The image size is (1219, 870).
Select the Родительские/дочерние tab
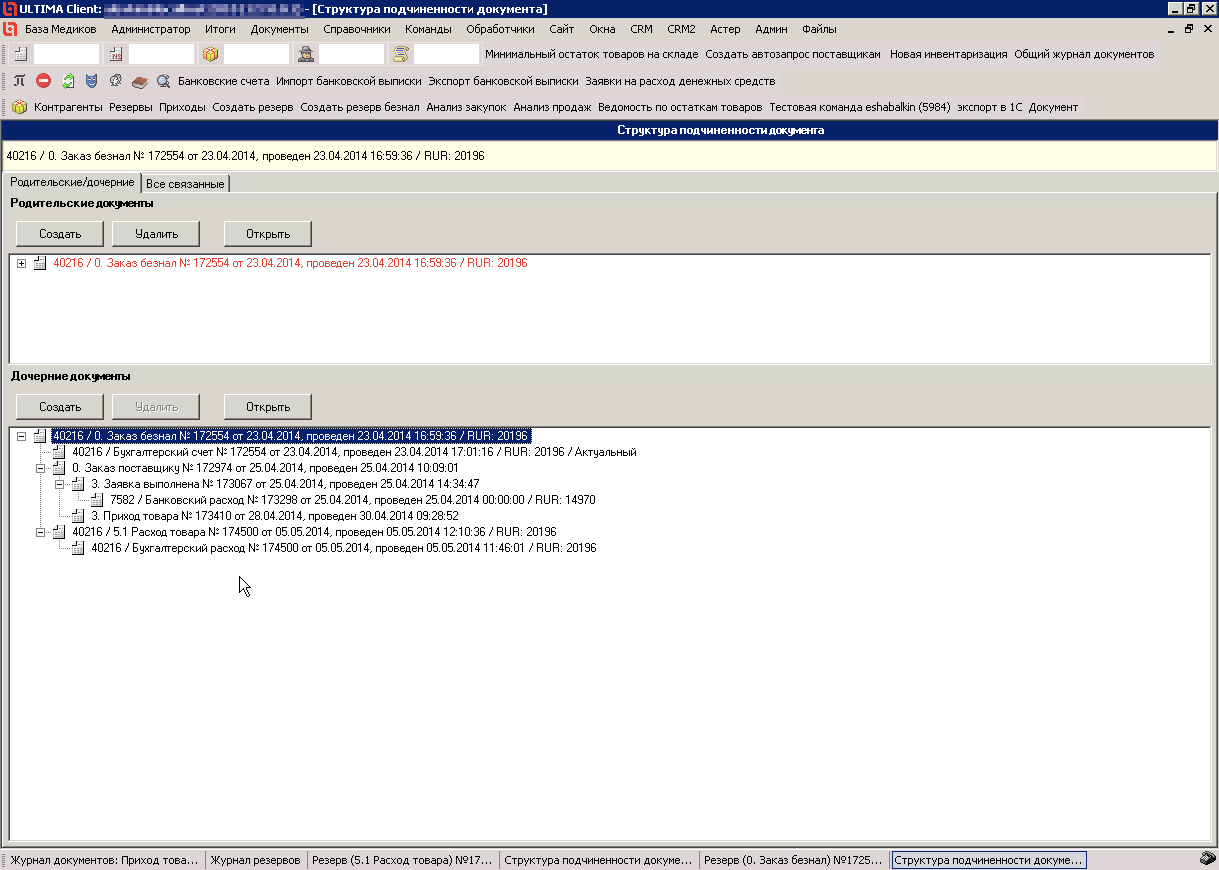tap(71, 182)
